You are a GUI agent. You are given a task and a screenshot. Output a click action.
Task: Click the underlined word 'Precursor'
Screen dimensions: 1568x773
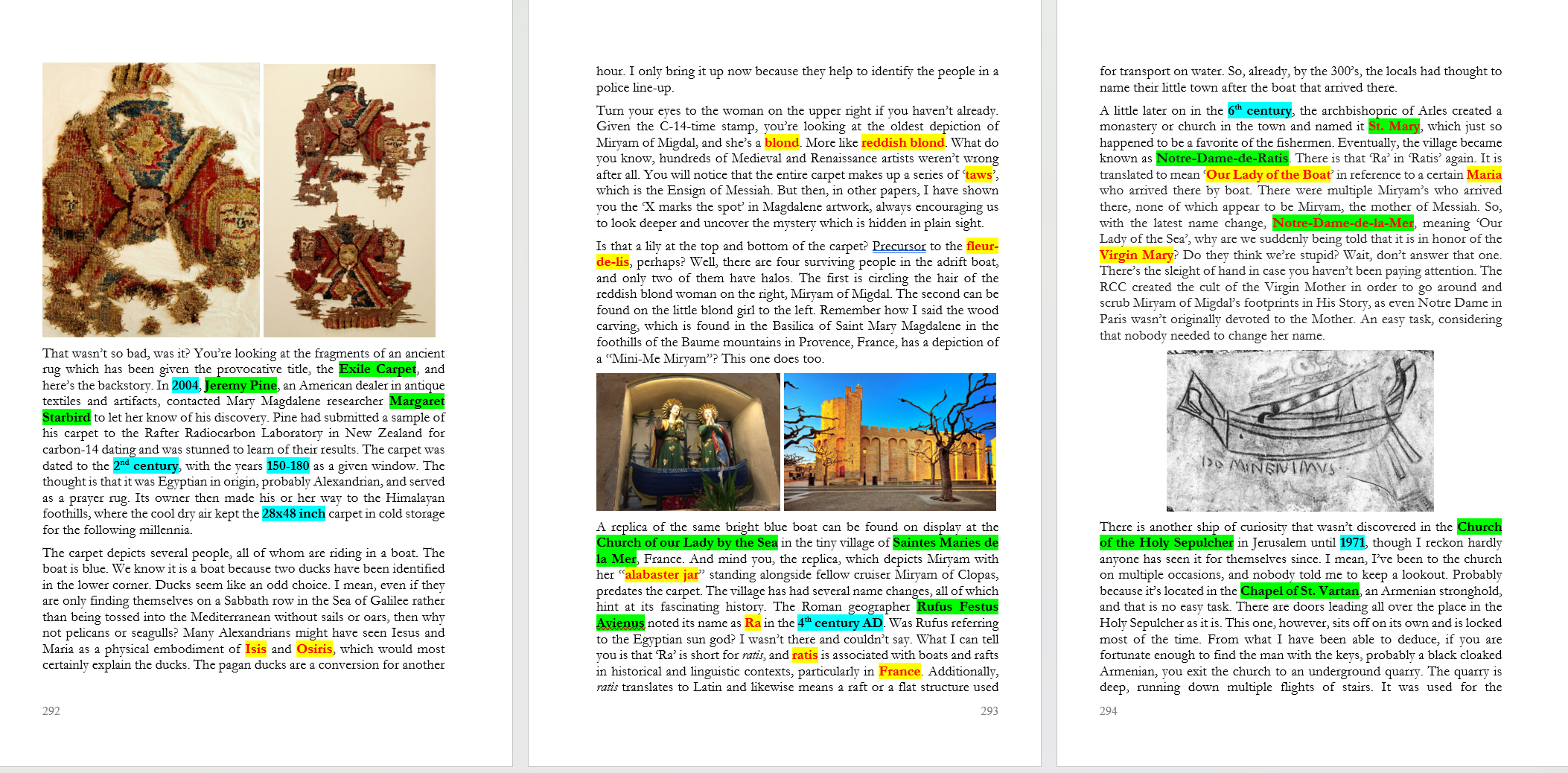tap(899, 246)
